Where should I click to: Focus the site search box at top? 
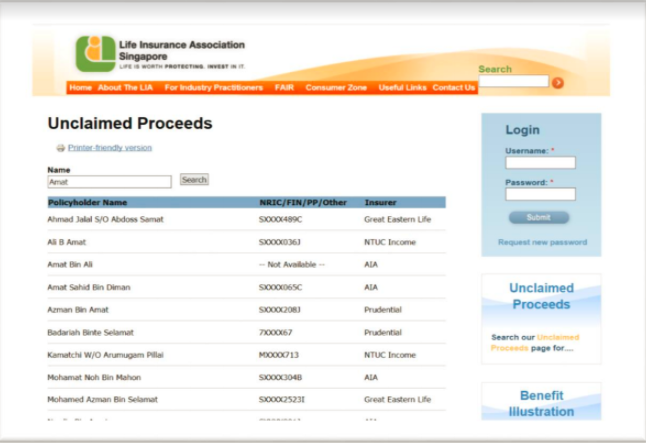(512, 82)
